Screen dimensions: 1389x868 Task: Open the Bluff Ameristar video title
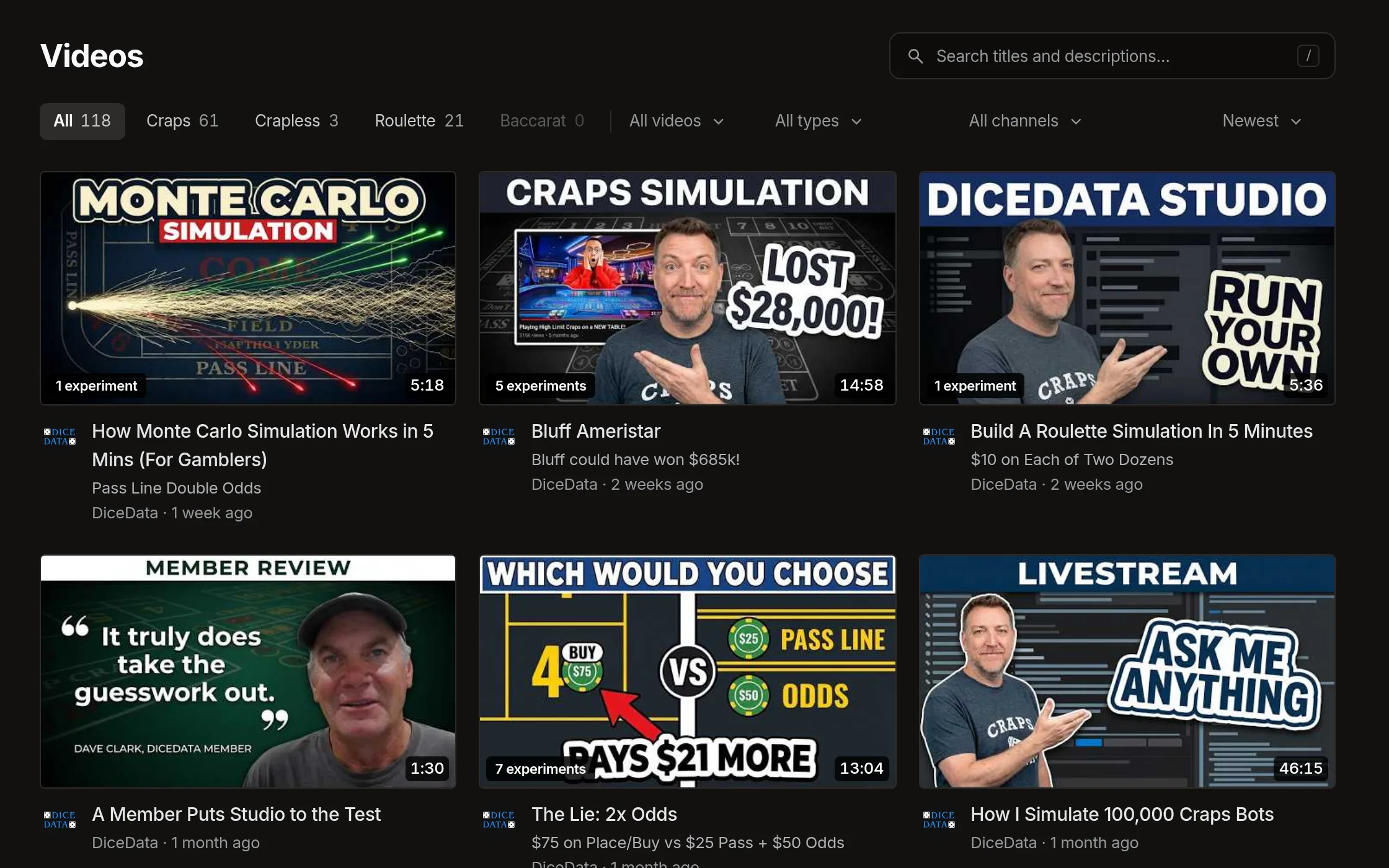tap(596, 431)
